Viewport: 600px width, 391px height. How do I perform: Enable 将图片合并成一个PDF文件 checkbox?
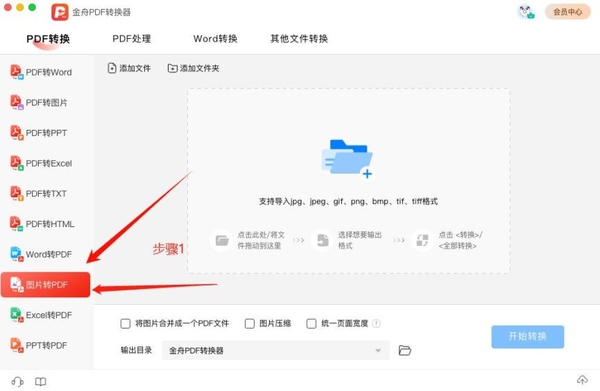point(126,324)
